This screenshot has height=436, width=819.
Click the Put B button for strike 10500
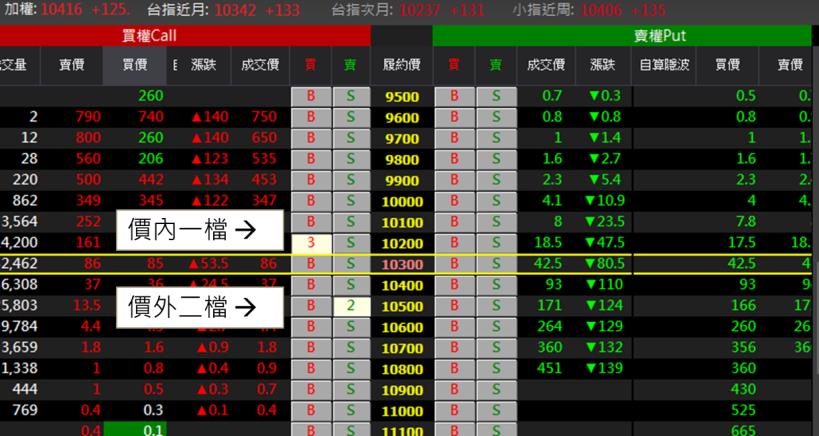pyautogui.click(x=454, y=306)
